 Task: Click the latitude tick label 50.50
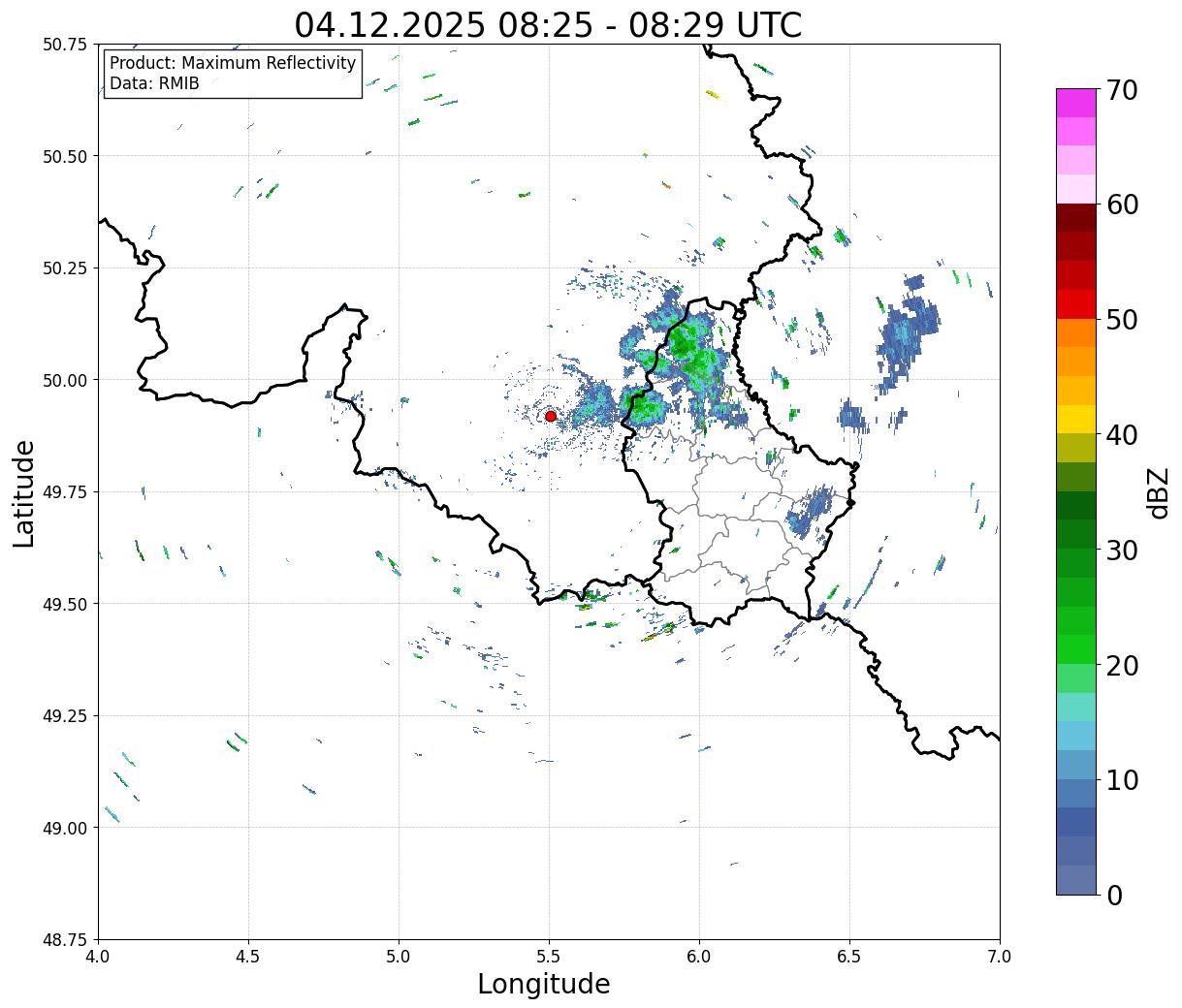pyautogui.click(x=65, y=156)
